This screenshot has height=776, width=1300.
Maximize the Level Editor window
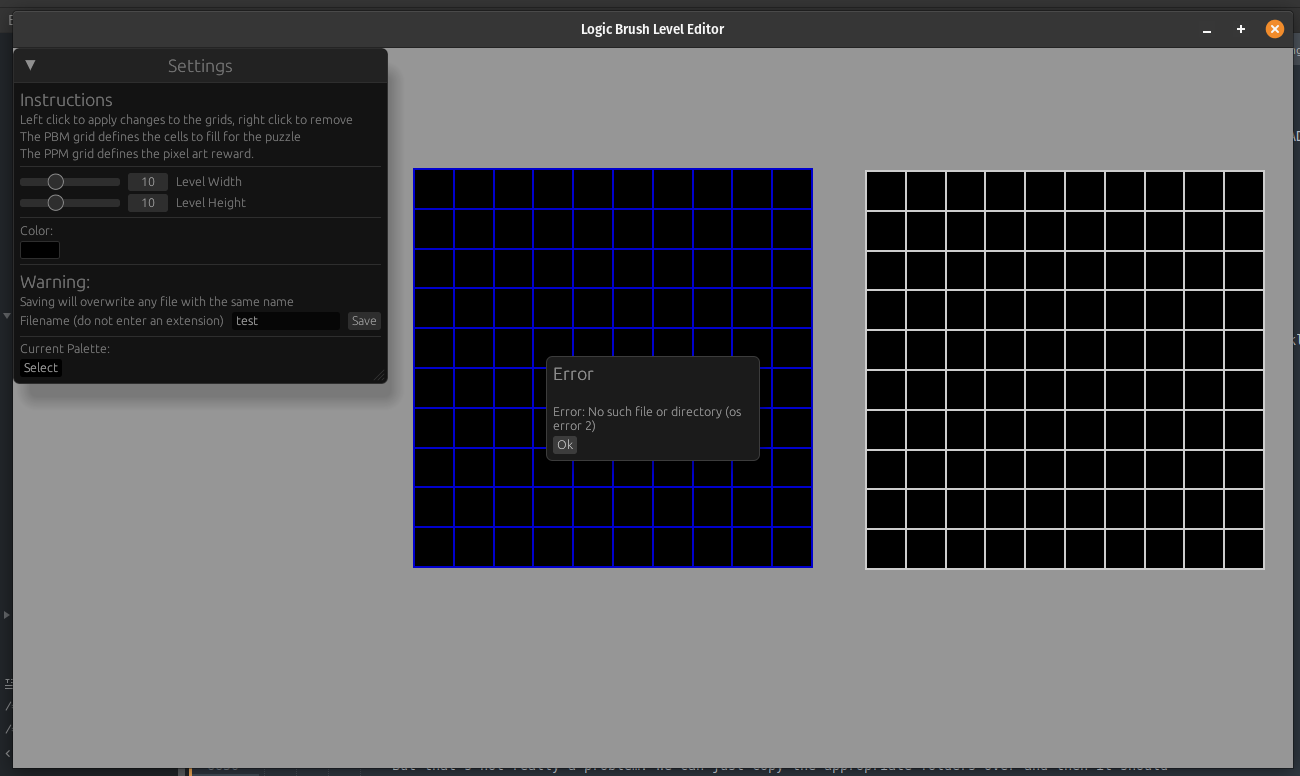1241,30
